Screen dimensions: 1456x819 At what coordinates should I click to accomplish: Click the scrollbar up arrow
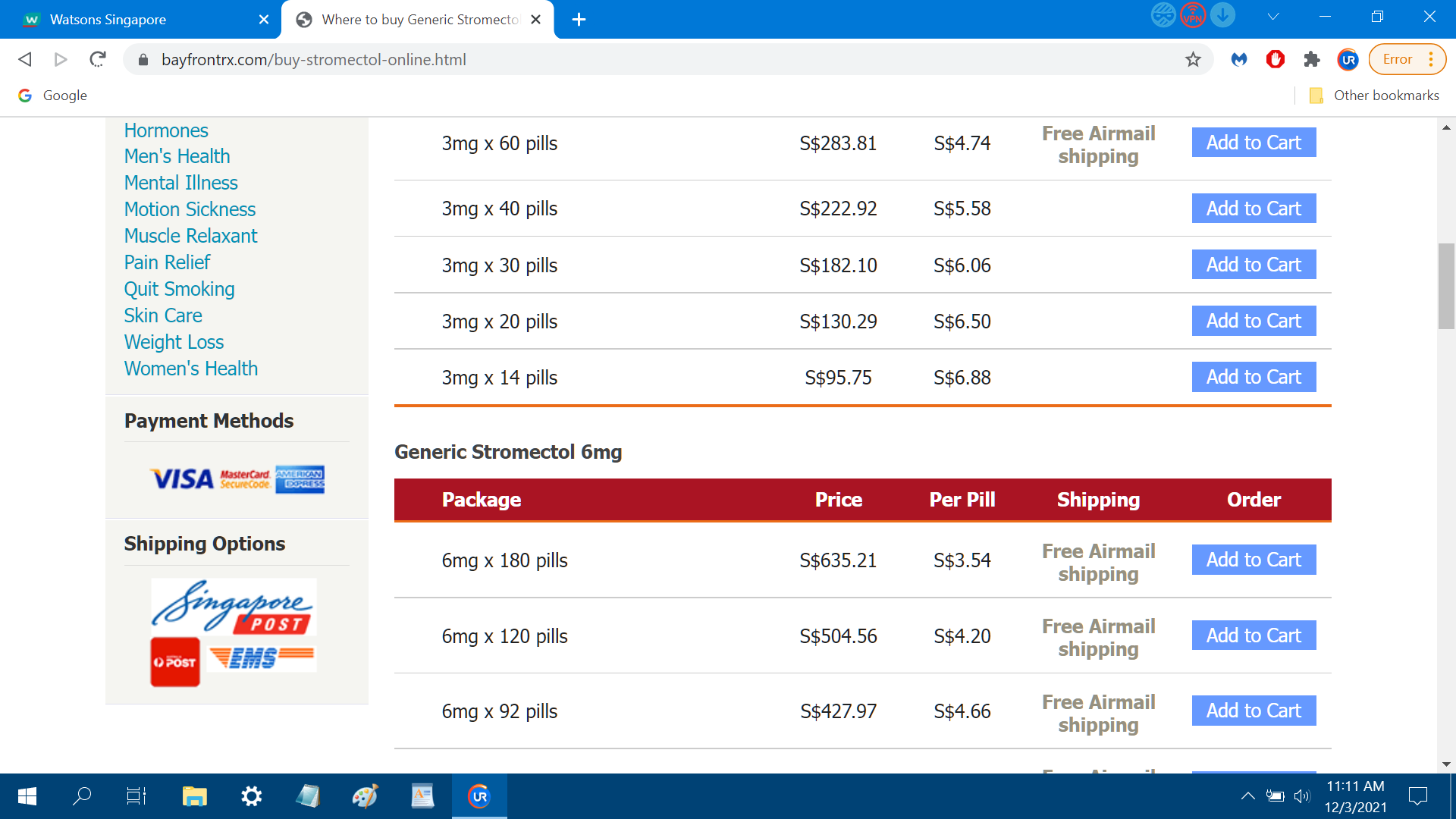click(x=1446, y=127)
